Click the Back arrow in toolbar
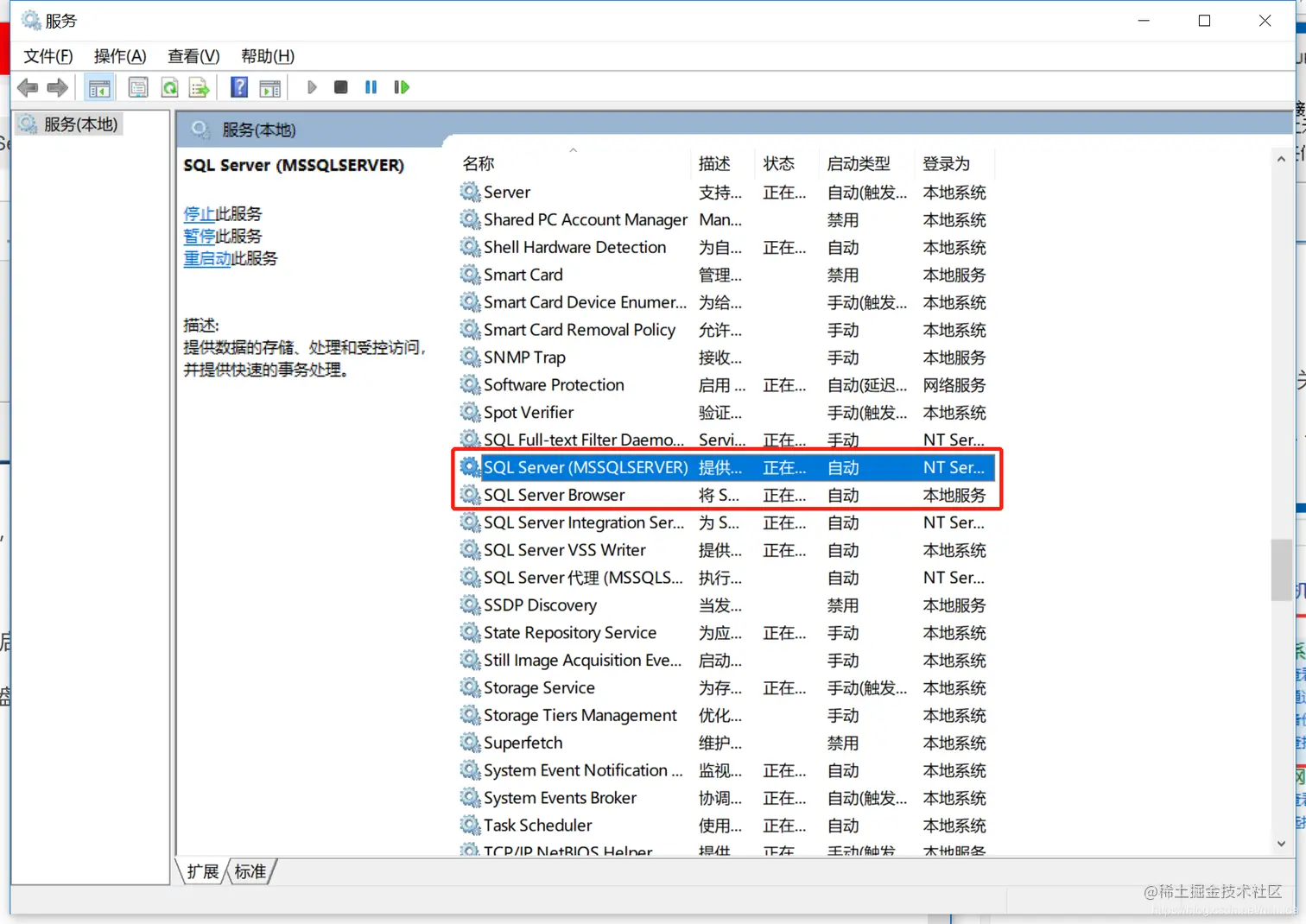The width and height of the screenshot is (1306, 924). (28, 87)
